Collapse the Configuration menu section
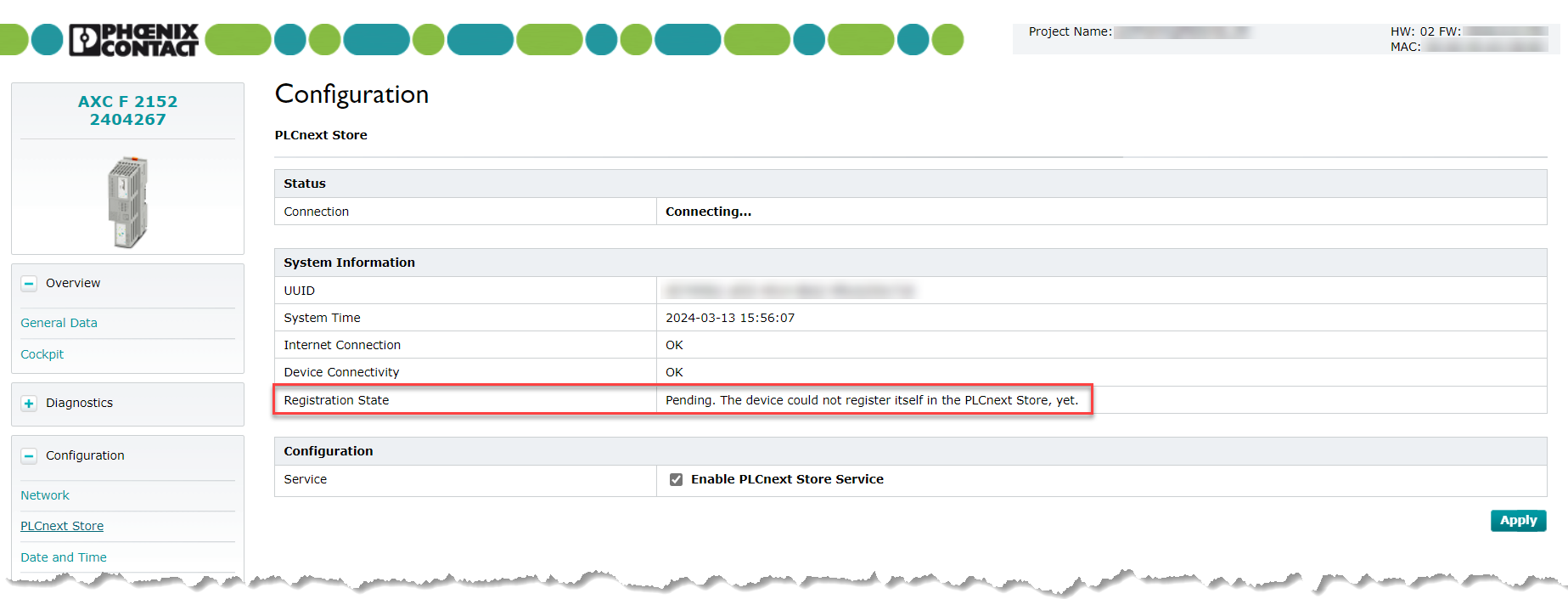 29,456
